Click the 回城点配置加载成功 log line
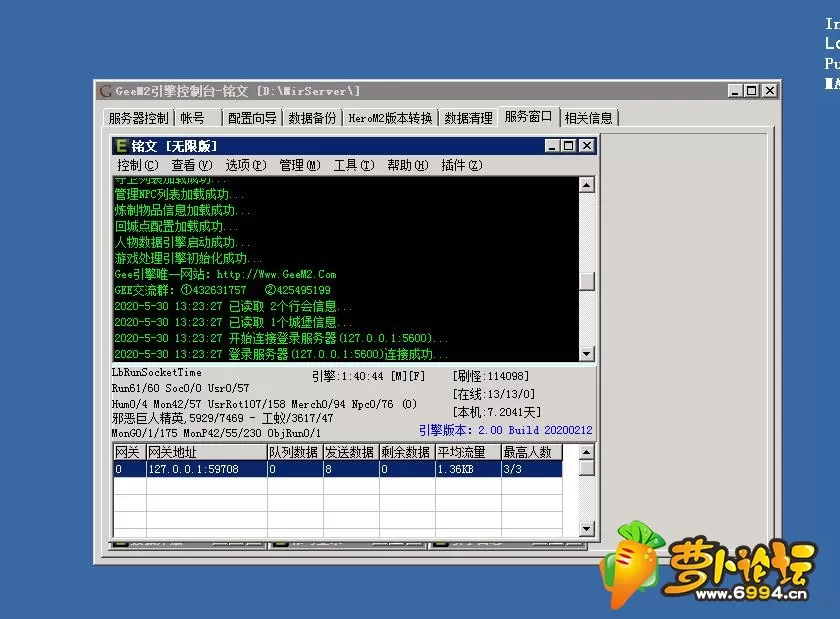This screenshot has height=619, width=840. [176, 226]
